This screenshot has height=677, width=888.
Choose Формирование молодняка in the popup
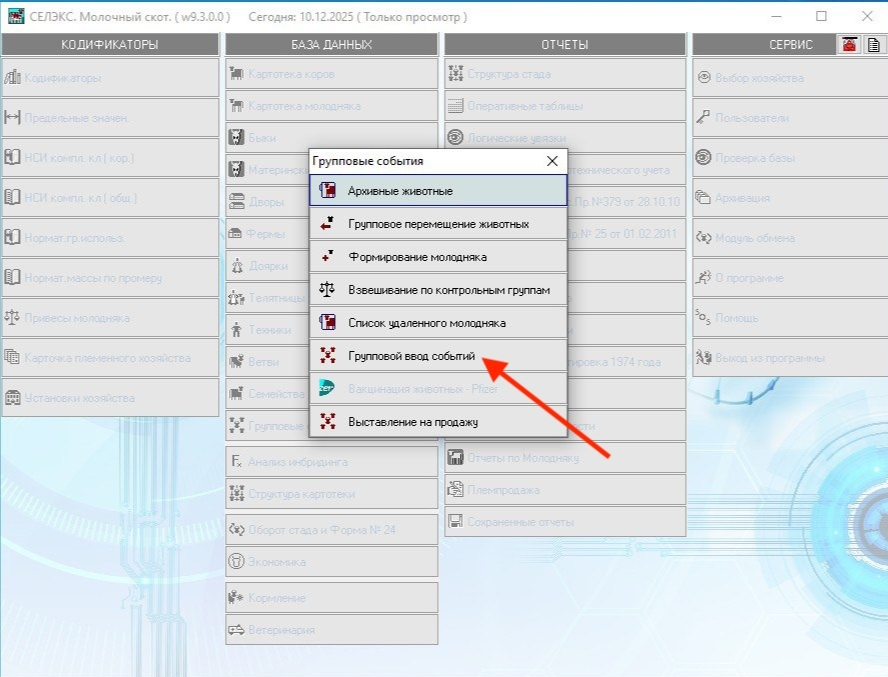438,257
